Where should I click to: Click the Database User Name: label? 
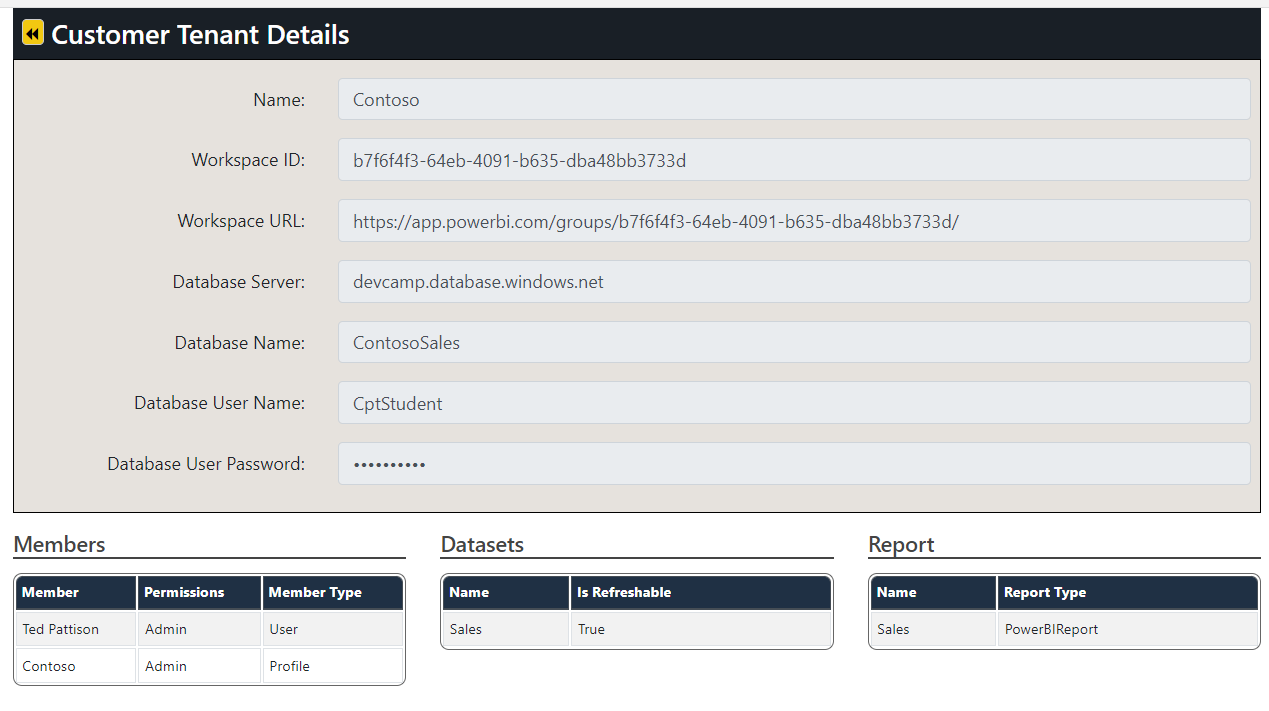click(x=220, y=403)
